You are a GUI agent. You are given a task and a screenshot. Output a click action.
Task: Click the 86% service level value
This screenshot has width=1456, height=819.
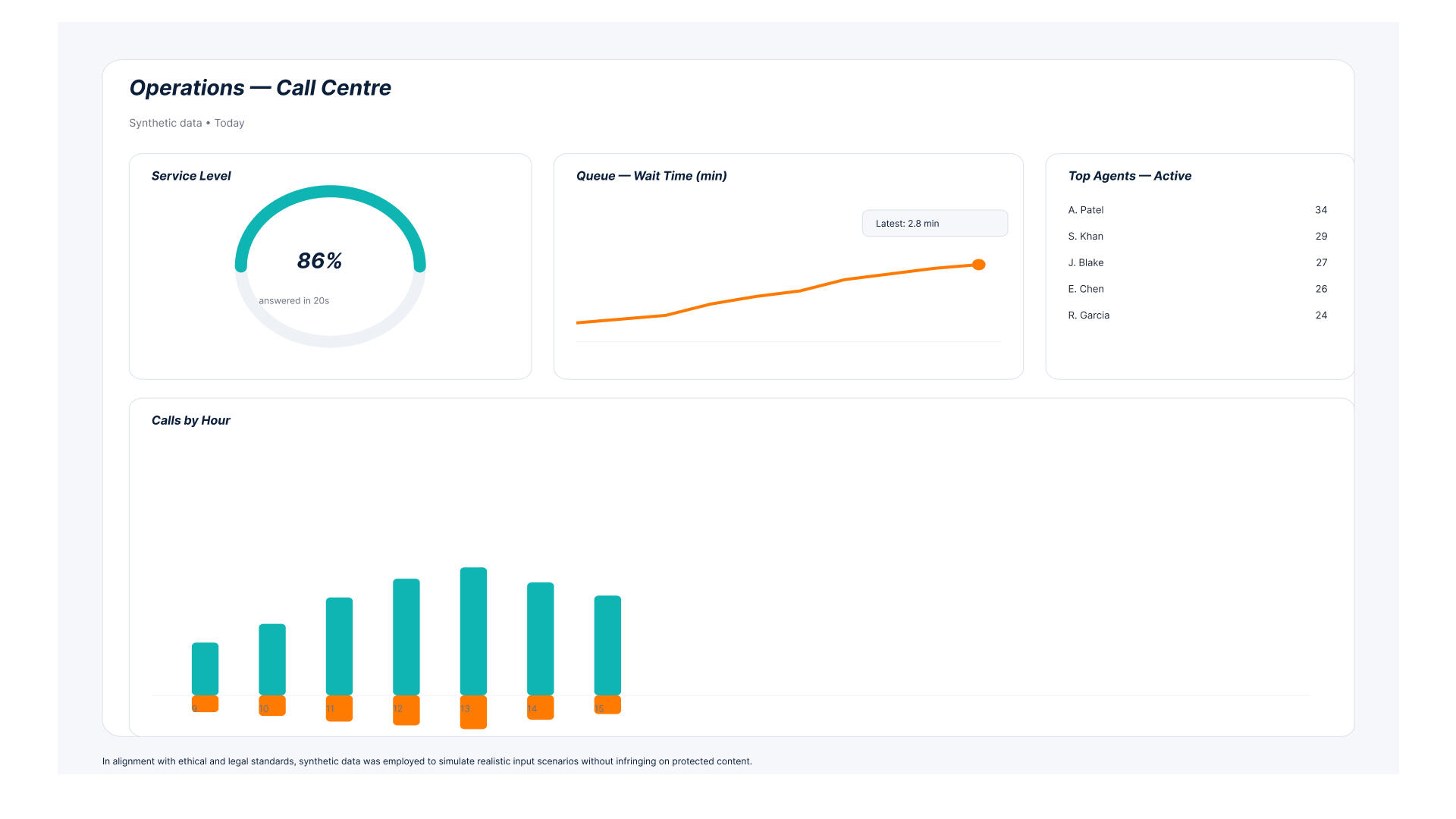point(319,261)
